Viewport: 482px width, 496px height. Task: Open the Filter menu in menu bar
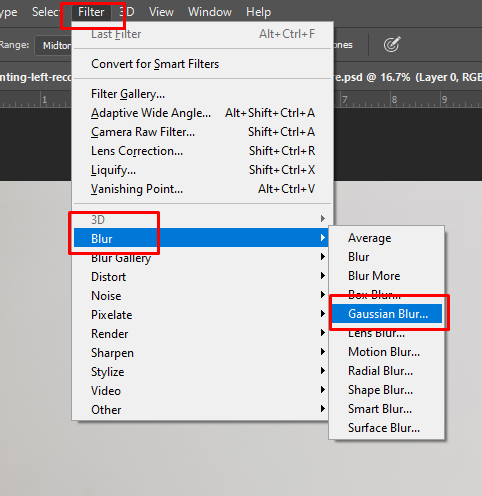point(91,12)
